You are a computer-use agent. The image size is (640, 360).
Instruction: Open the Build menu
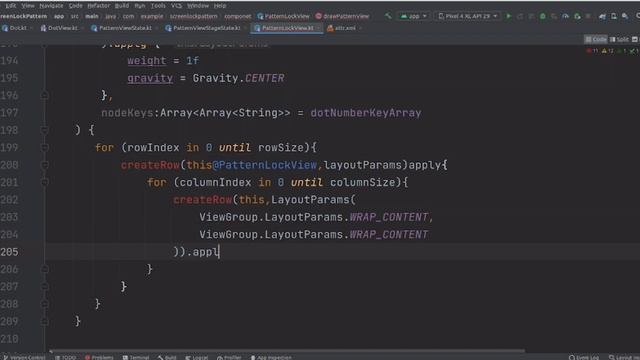(x=122, y=6)
